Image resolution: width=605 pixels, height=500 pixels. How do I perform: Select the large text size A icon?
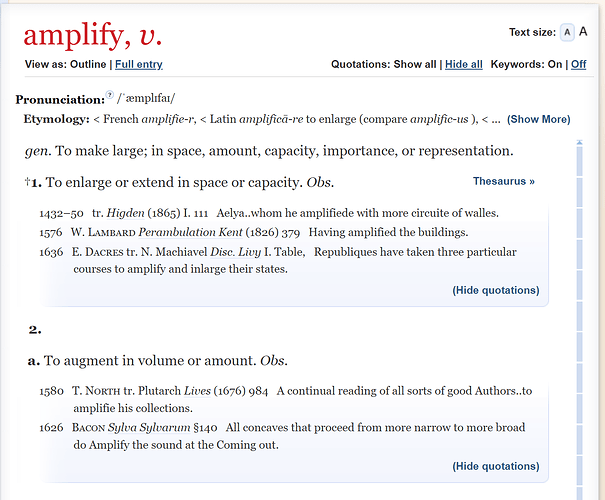(583, 32)
